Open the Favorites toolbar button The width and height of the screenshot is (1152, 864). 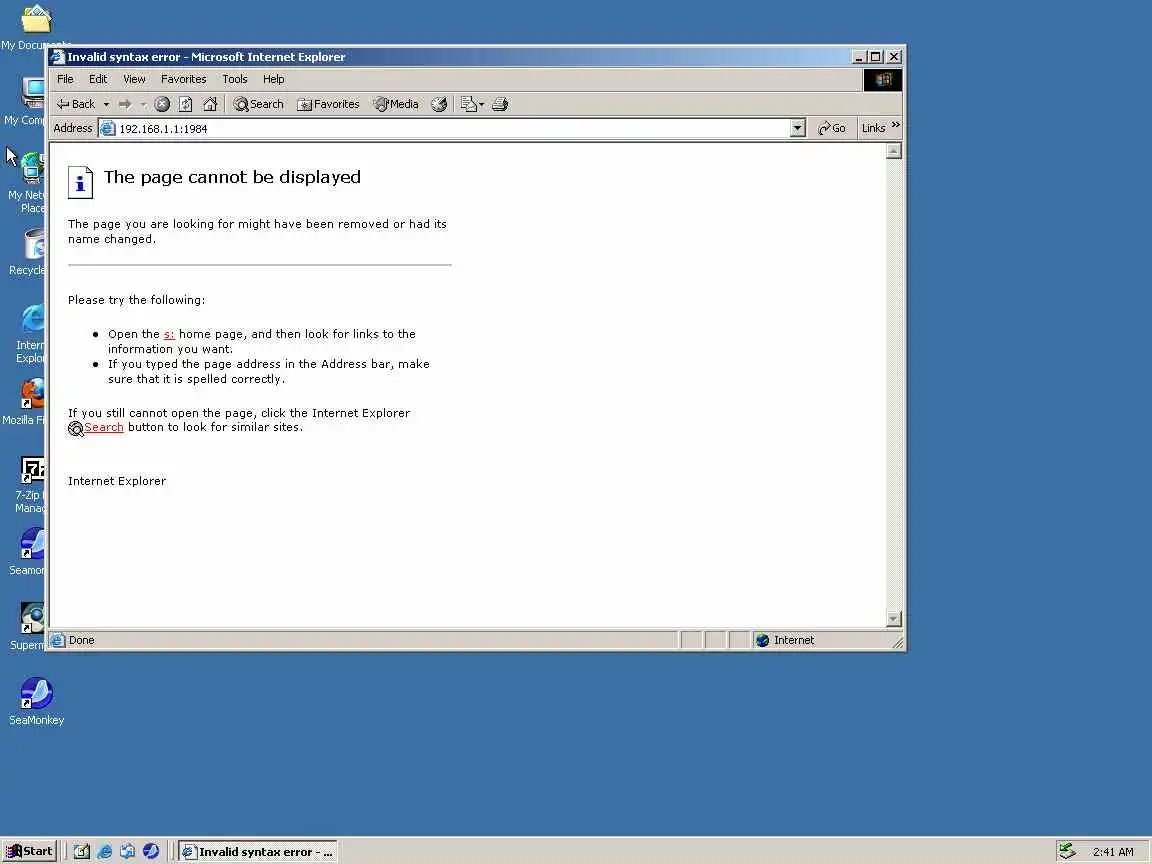click(x=328, y=104)
